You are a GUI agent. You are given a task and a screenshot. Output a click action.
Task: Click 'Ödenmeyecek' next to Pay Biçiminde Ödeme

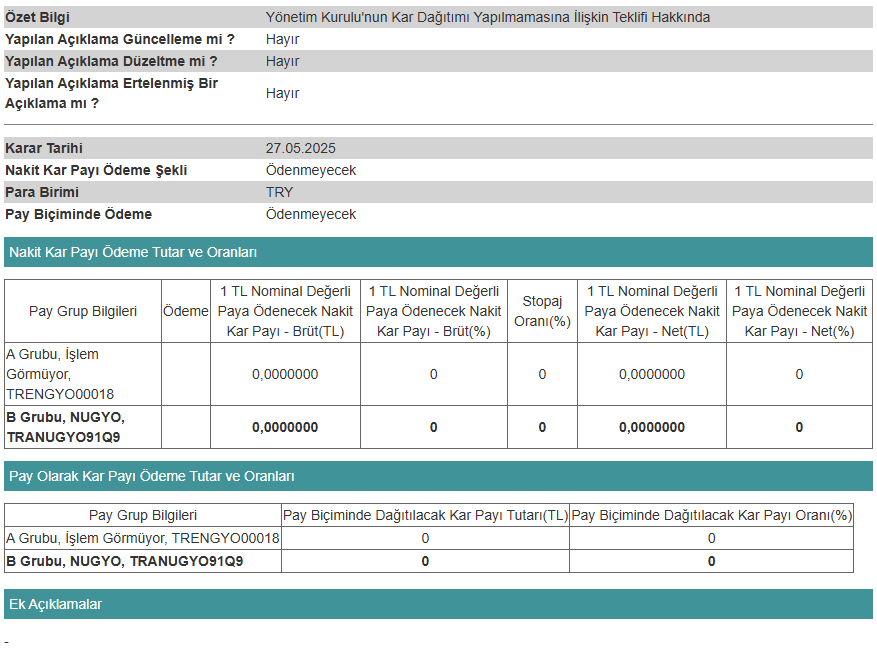tap(310, 214)
